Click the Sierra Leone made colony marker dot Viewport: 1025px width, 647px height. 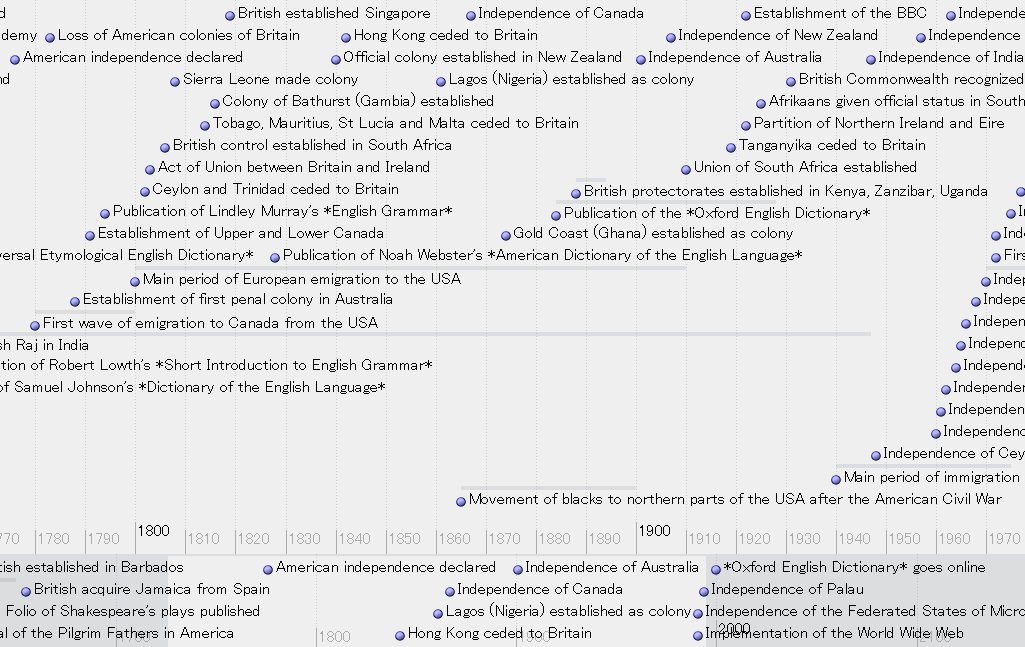pos(175,81)
